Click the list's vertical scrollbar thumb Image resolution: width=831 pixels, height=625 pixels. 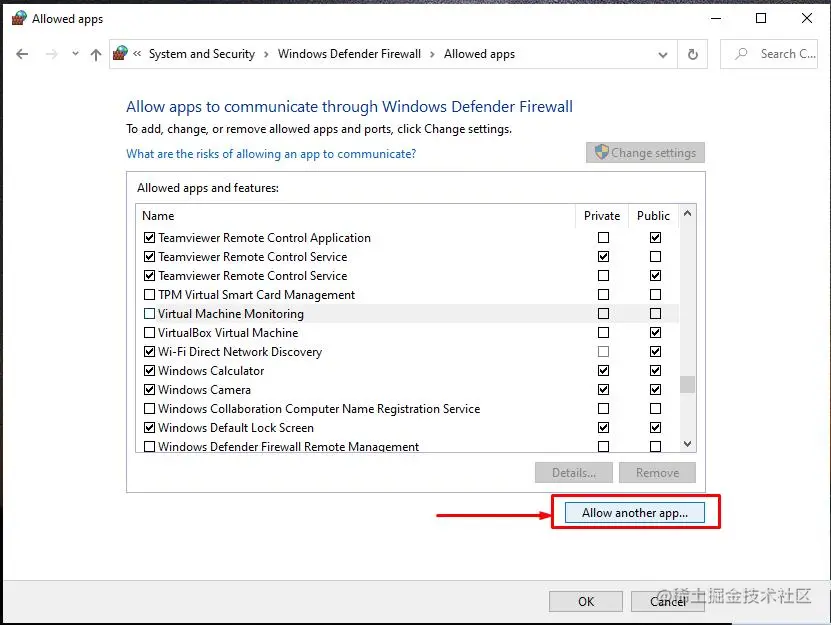coord(687,384)
